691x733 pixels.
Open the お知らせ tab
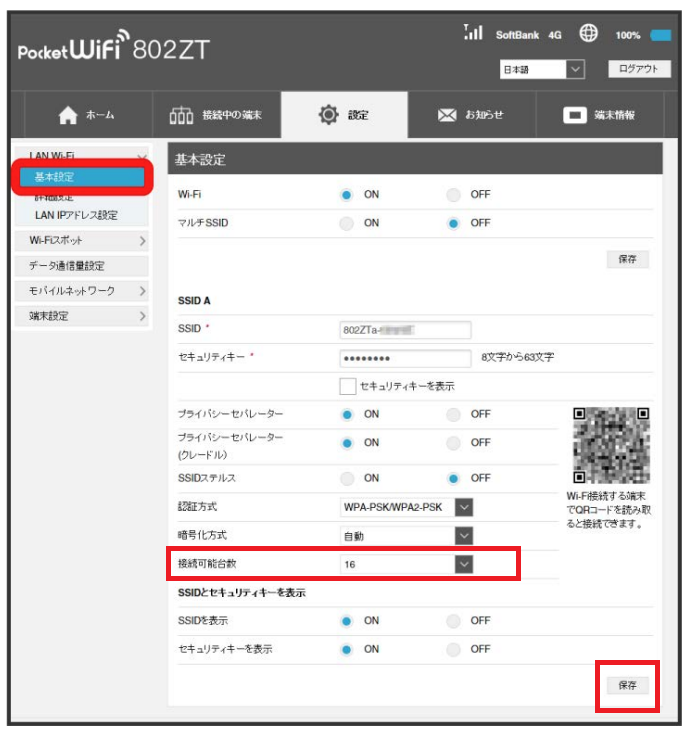(472, 115)
